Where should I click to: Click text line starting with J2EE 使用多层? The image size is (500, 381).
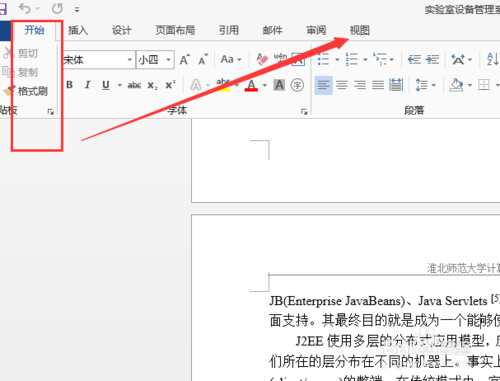(x=397, y=341)
